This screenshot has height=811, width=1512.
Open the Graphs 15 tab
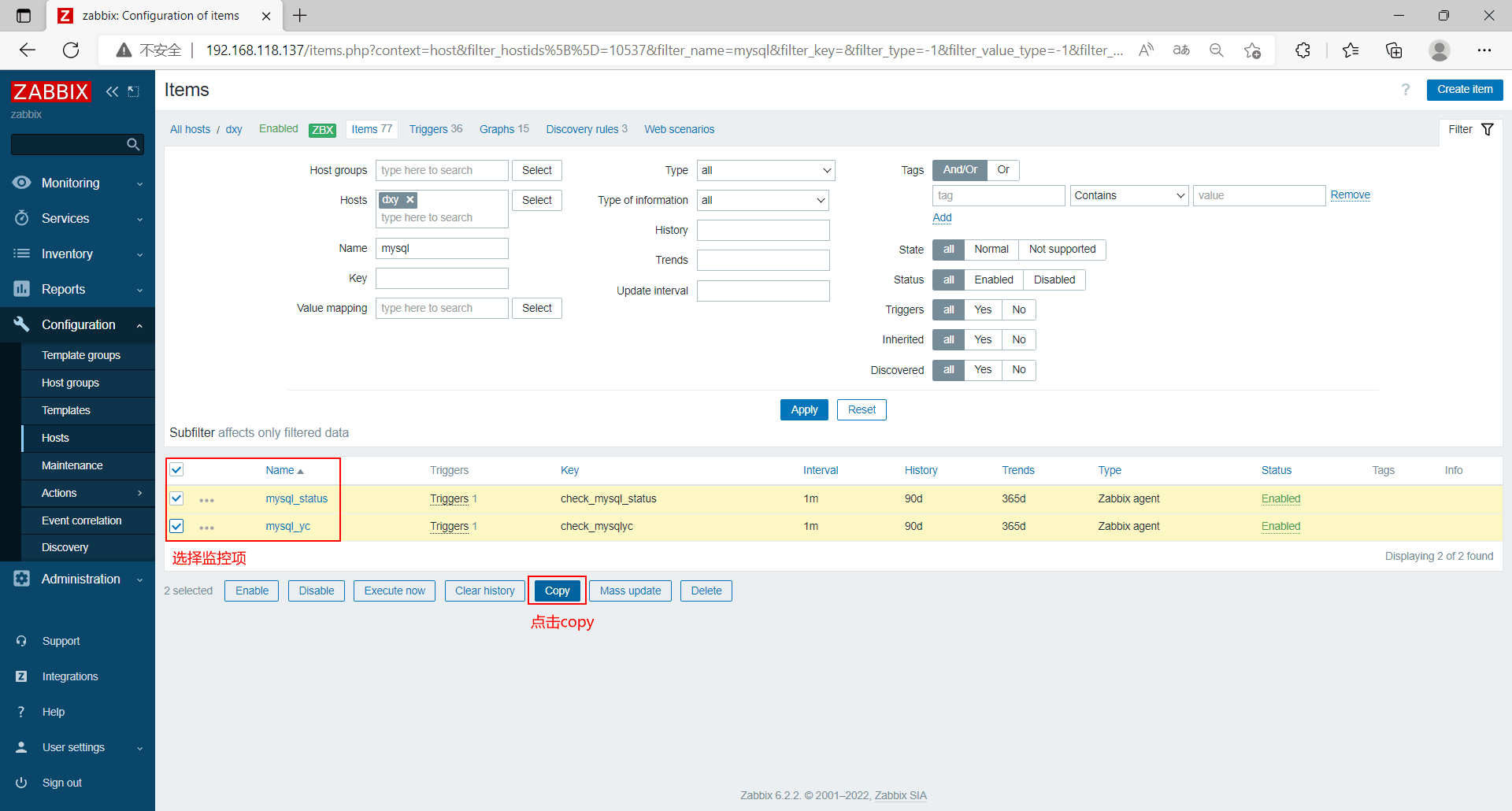(504, 129)
